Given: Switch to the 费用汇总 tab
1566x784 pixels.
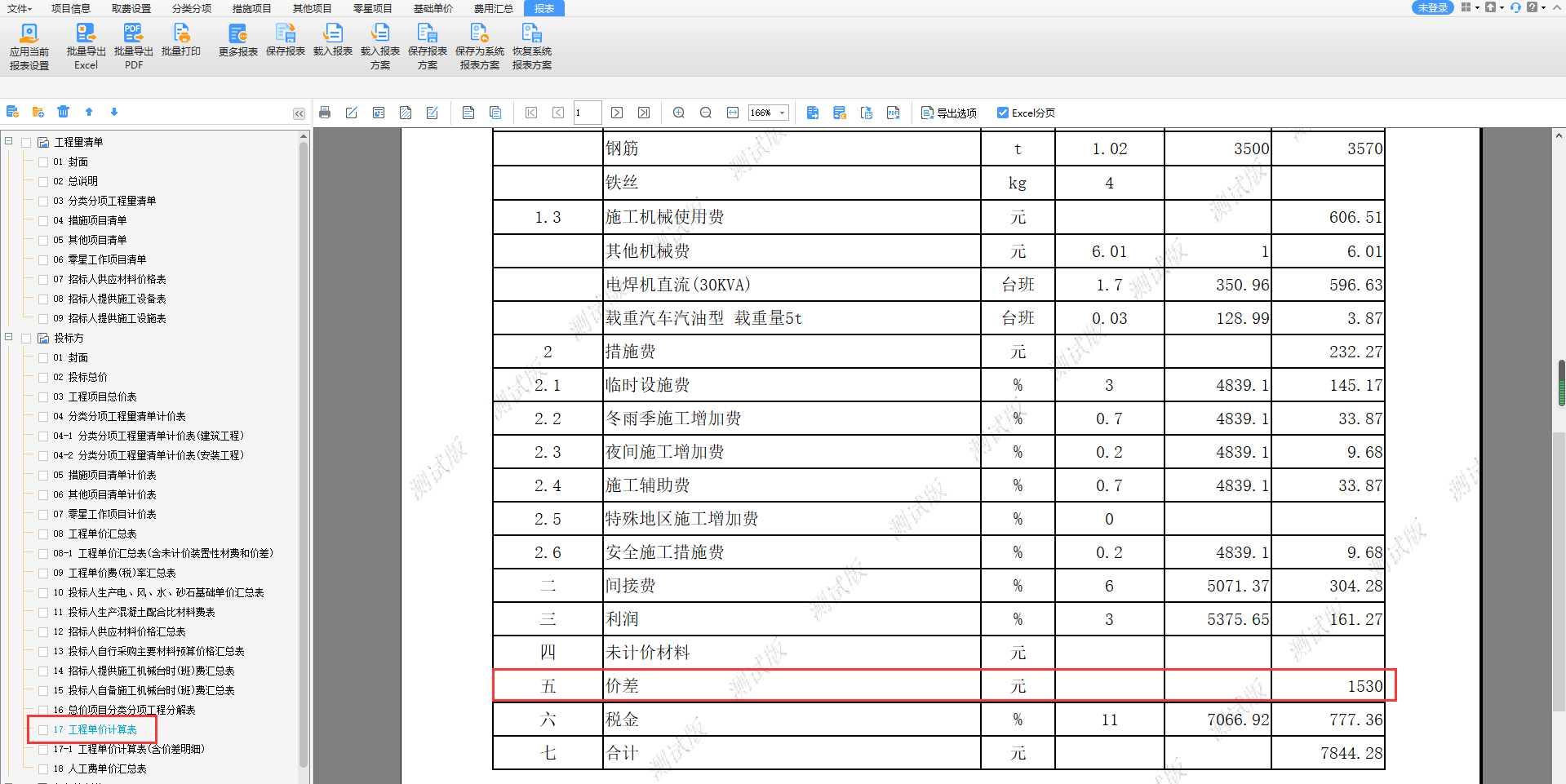Looking at the screenshot, I should [493, 8].
